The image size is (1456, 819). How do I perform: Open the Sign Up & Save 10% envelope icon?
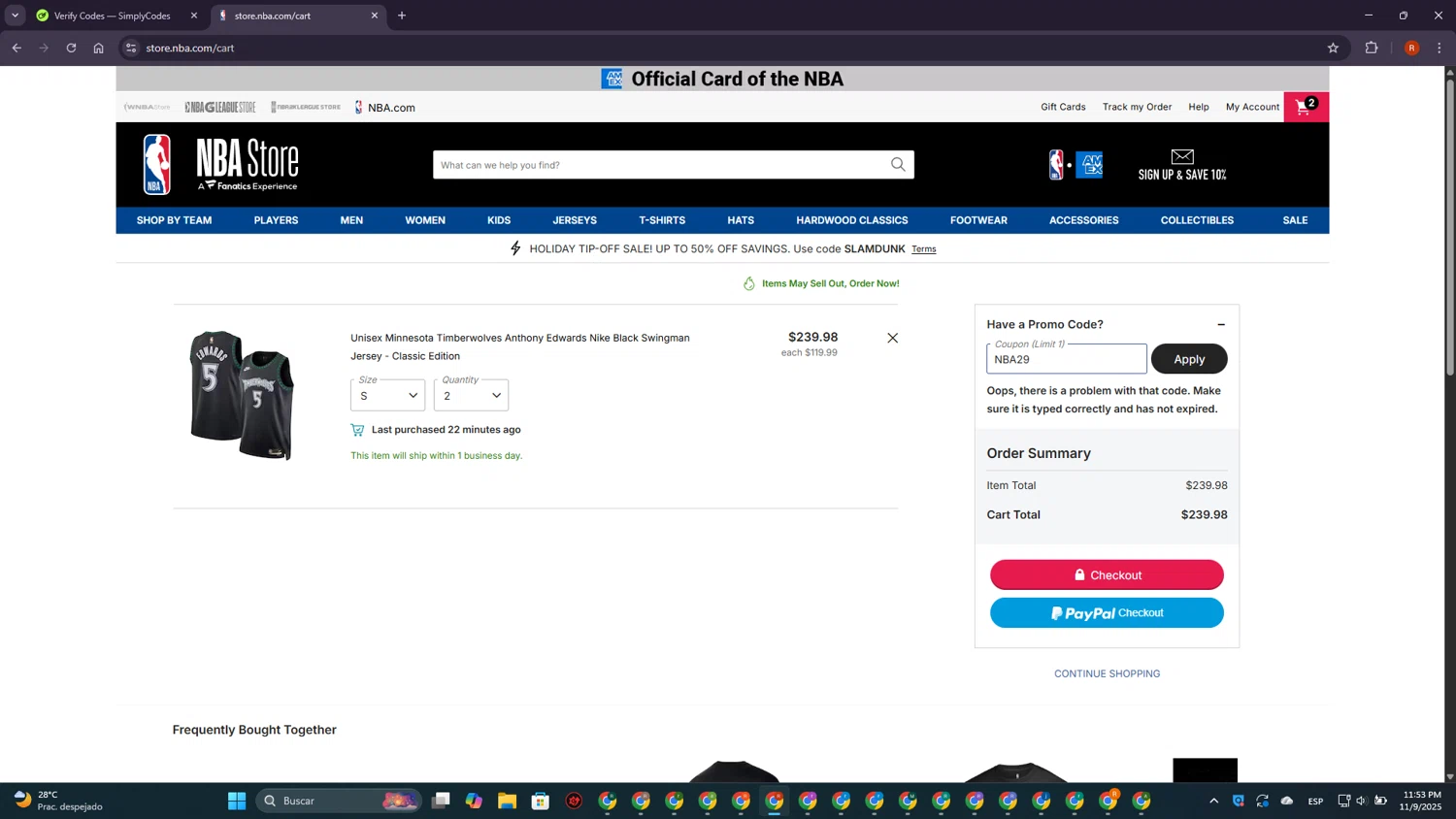[x=1182, y=165]
